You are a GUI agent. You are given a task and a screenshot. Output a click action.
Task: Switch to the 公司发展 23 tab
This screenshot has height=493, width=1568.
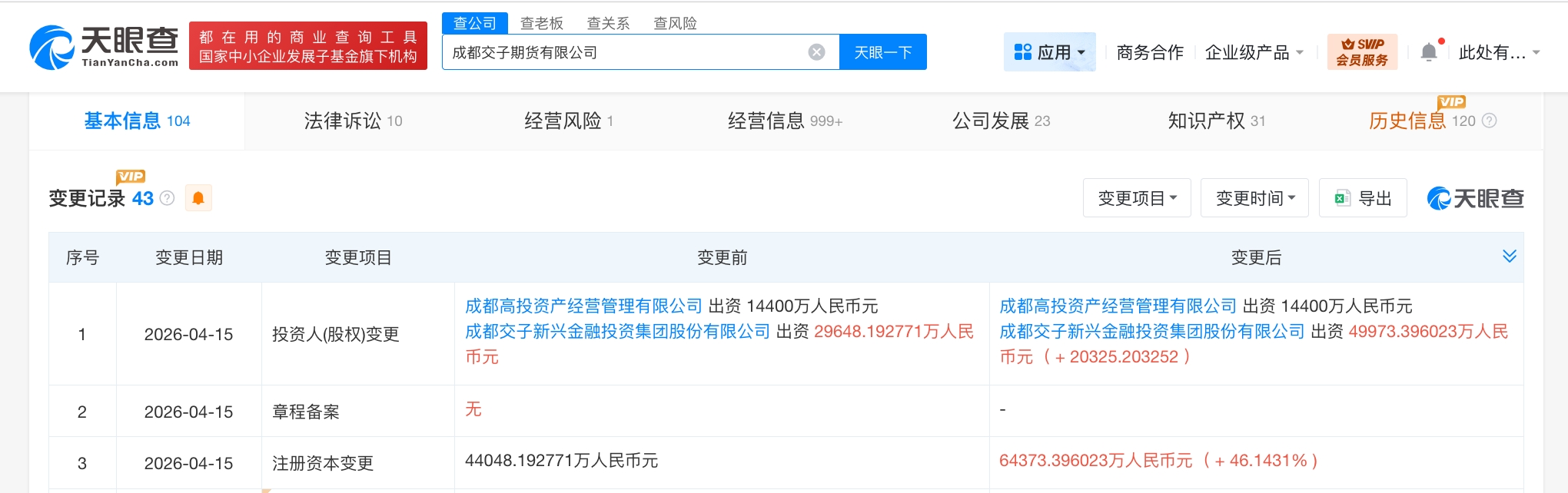[x=1001, y=121]
